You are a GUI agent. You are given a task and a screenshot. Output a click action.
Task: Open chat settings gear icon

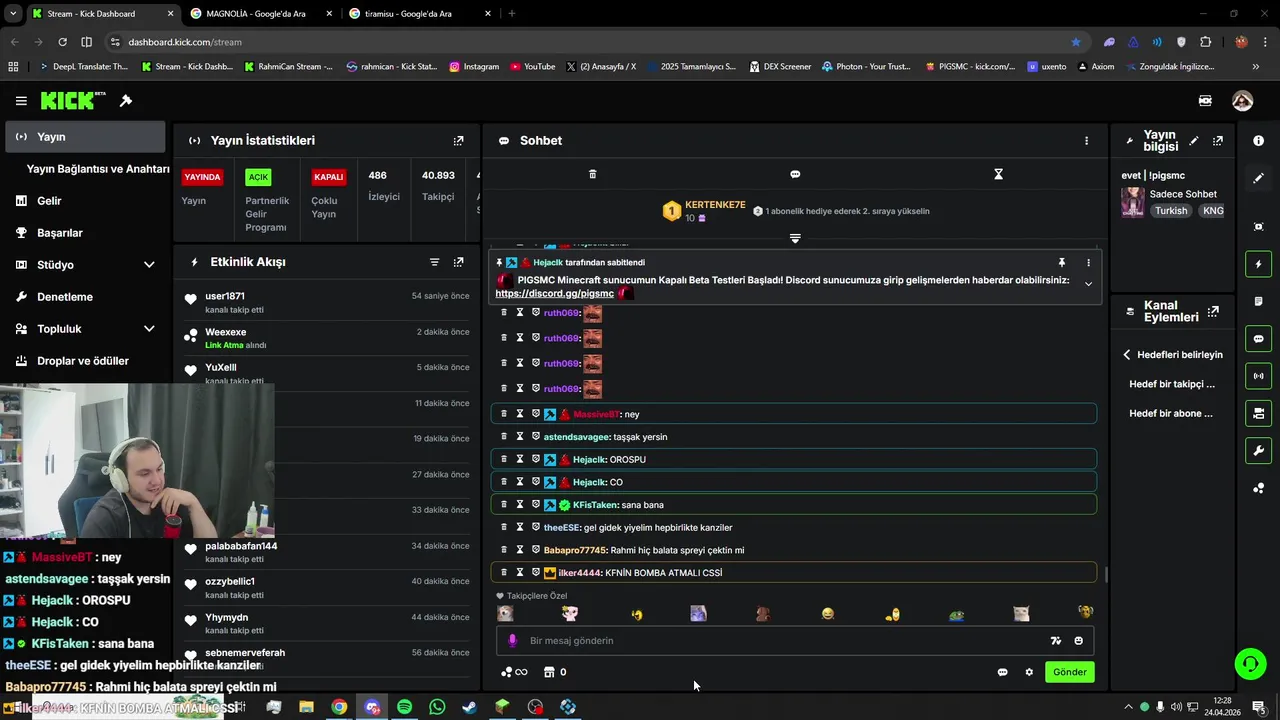point(1029,672)
